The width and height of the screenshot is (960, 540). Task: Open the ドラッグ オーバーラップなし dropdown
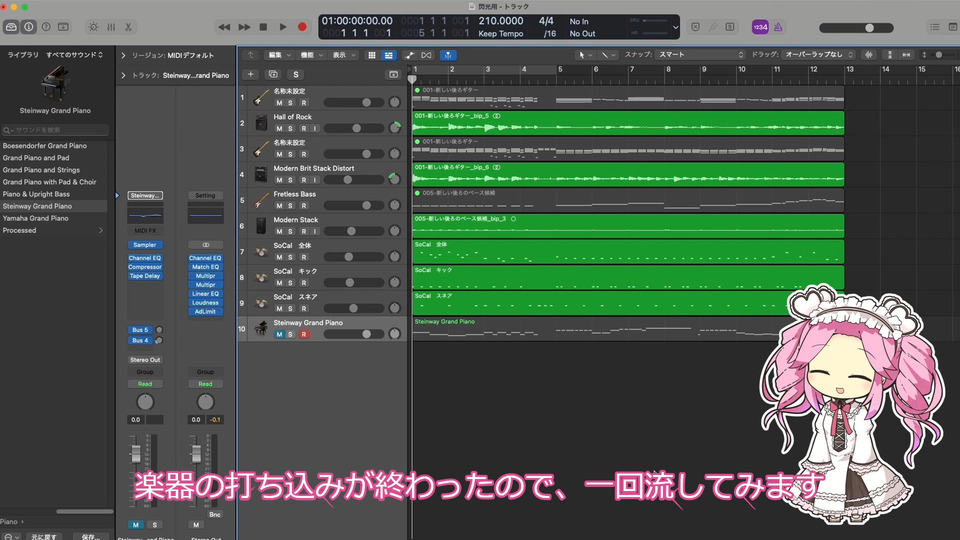[x=819, y=55]
